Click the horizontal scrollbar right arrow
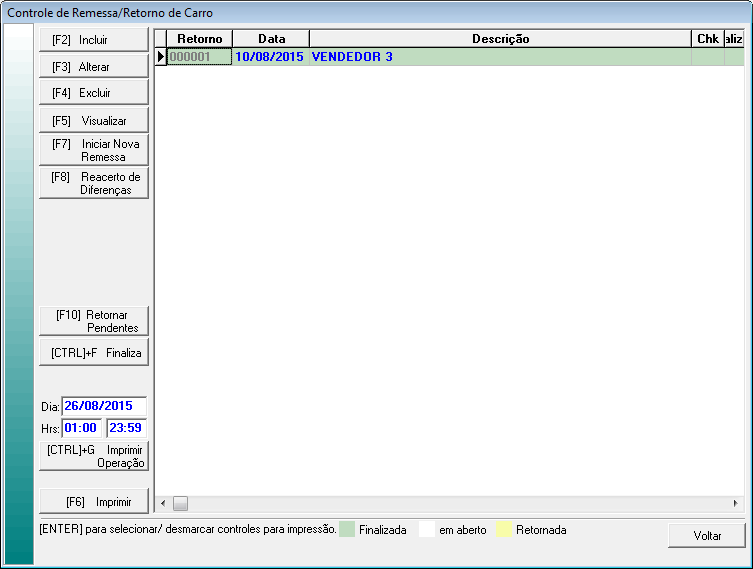 point(736,503)
